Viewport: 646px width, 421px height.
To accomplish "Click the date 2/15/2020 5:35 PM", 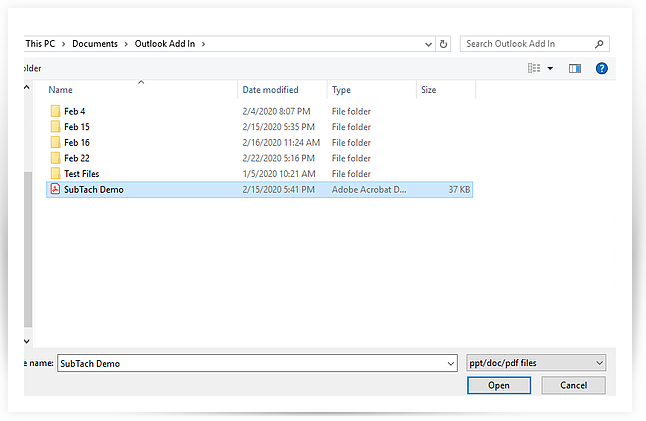I will tap(279, 127).
